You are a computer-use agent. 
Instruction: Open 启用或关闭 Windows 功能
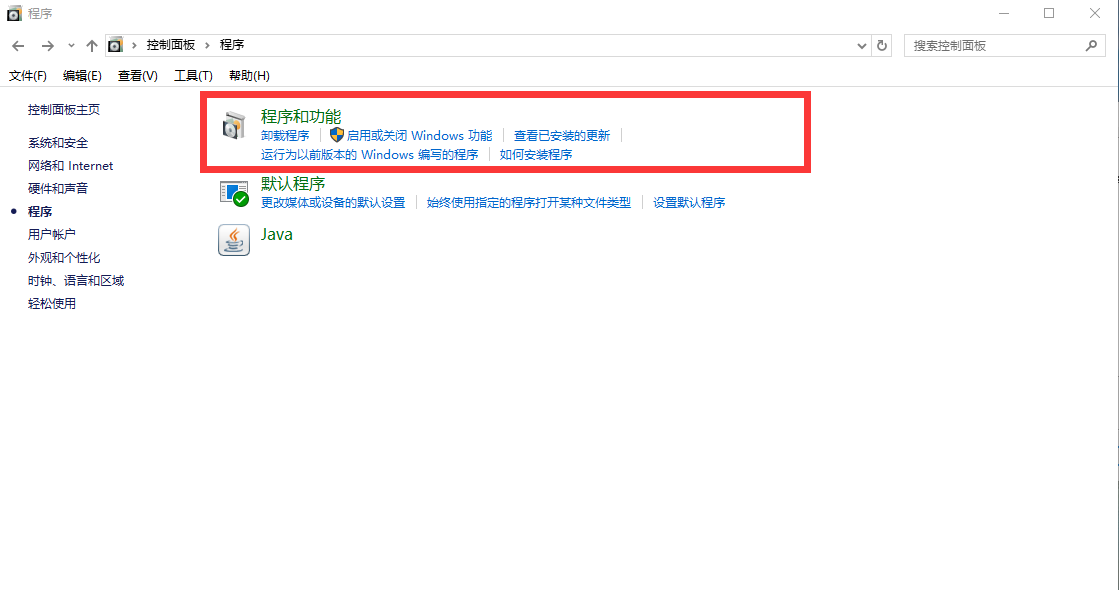420,136
